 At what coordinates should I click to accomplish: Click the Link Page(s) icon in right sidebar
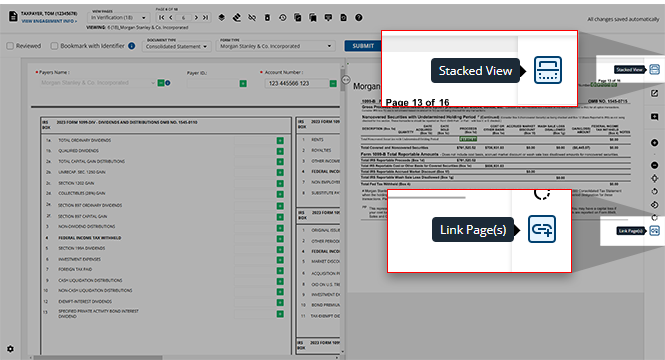pos(654,231)
